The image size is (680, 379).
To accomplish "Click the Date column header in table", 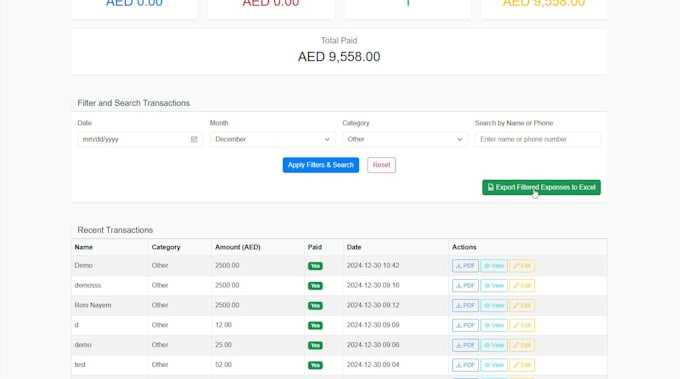I will click(x=354, y=247).
